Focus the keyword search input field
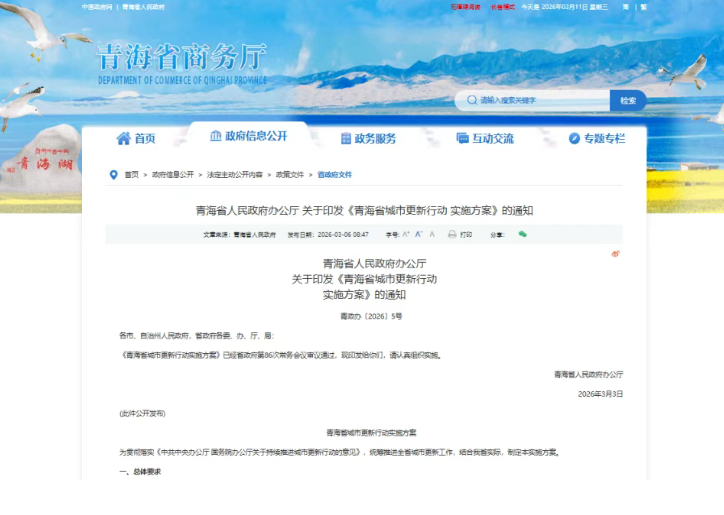This screenshot has height=515, width=724. click(x=540, y=100)
